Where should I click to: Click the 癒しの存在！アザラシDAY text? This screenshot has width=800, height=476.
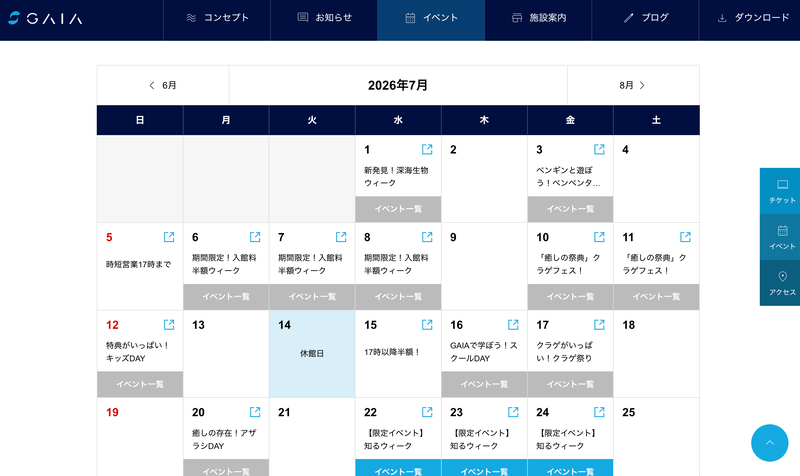pyautogui.click(x=224, y=439)
